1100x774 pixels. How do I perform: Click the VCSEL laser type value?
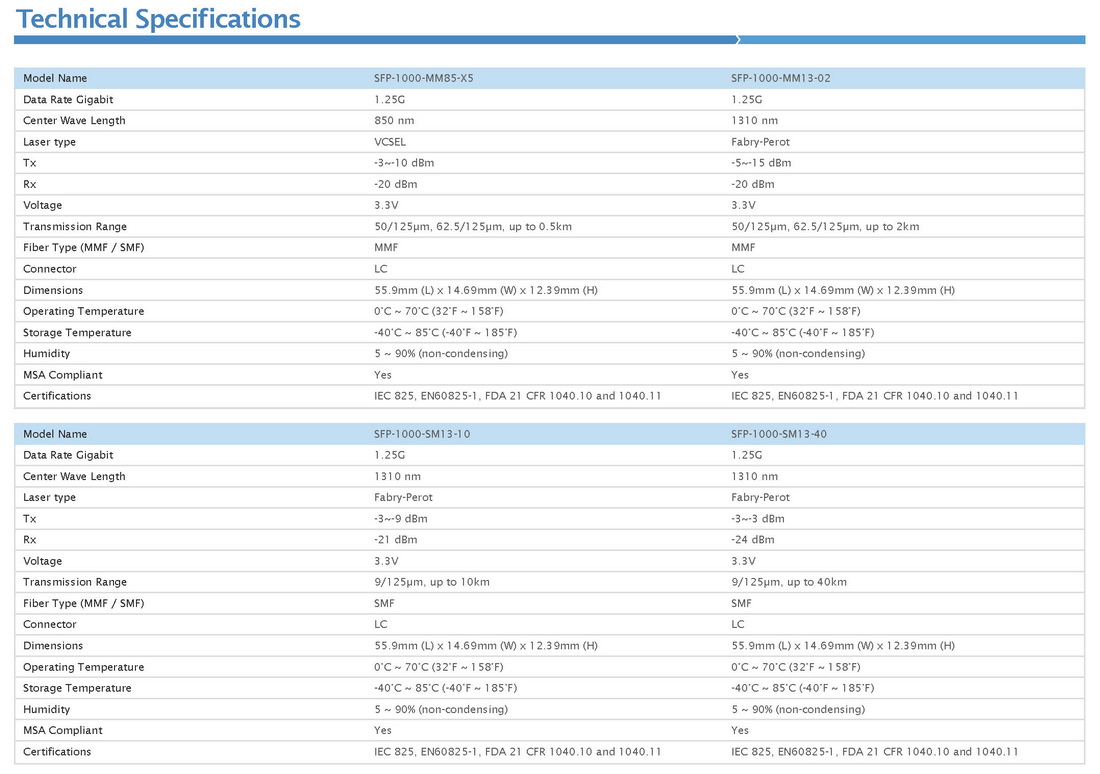click(x=390, y=142)
